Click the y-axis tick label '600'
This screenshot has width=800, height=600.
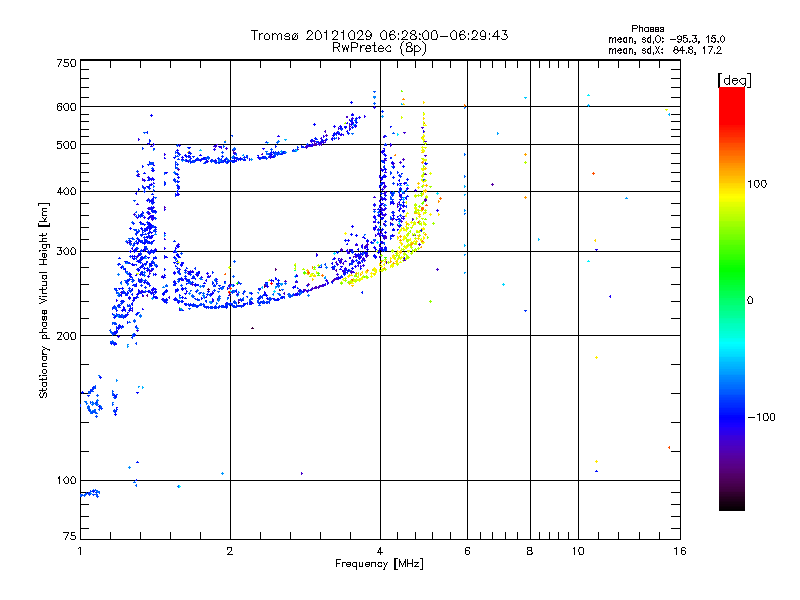click(x=67, y=107)
